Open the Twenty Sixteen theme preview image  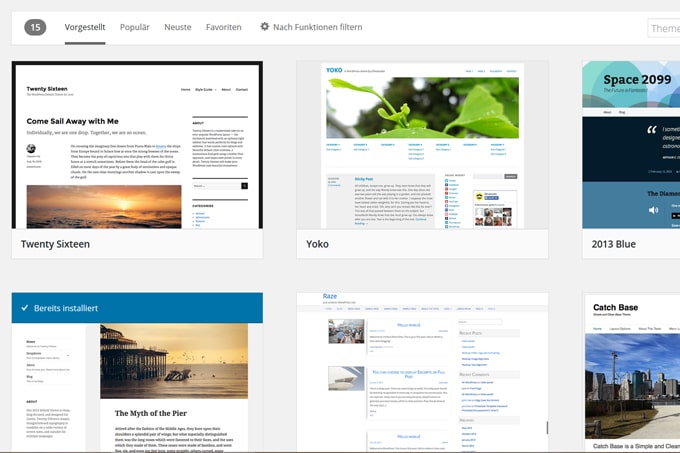[137, 144]
